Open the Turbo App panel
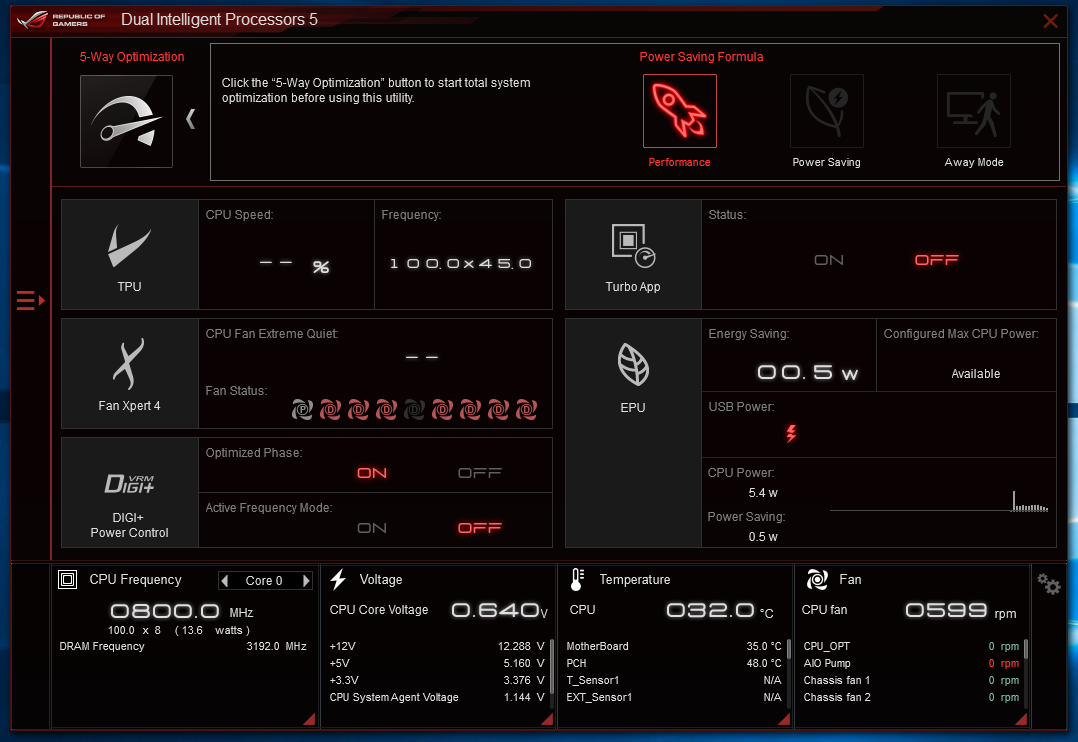1078x742 pixels. (x=632, y=254)
